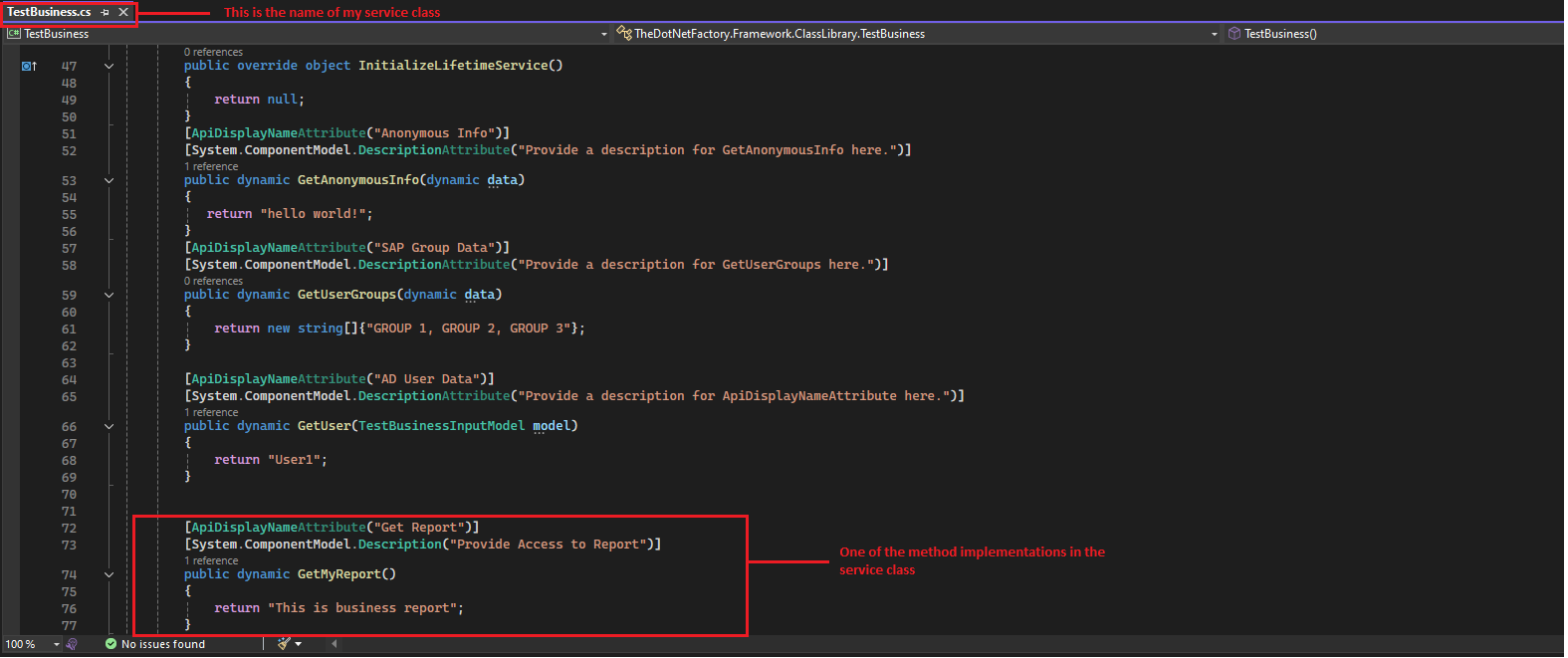Screen dimensions: 1568x658
Task: Open the TheDotNetFactory.Framework.ClassLibrary.TestBusiness type dropdown
Action: pyautogui.click(x=1214, y=34)
